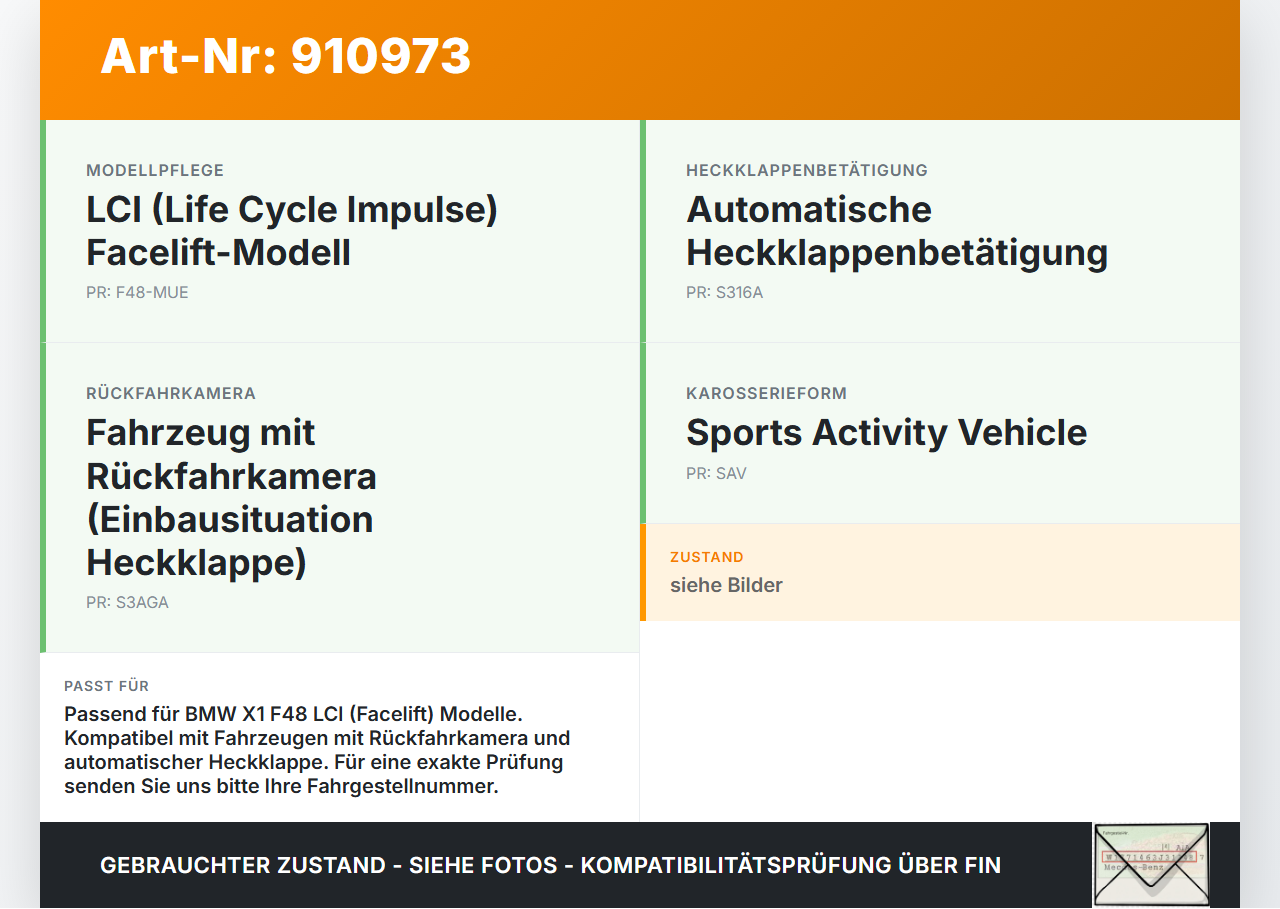Select the Fahrzeug mit Rückfahrkamera heading

tap(231, 498)
